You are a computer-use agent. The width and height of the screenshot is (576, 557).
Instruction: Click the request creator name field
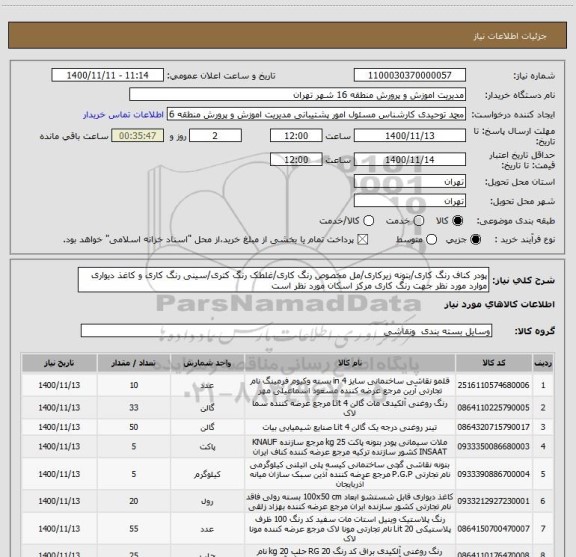[316, 114]
